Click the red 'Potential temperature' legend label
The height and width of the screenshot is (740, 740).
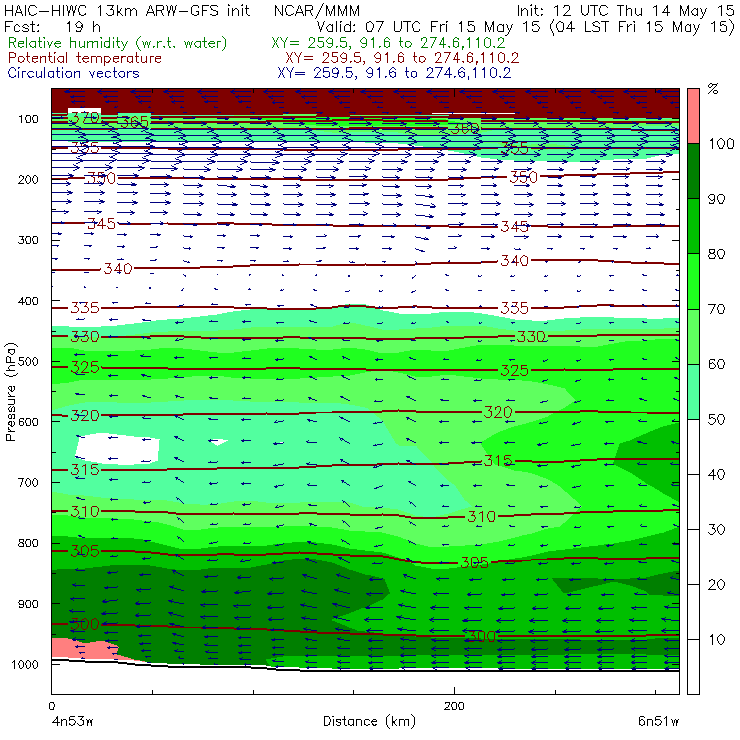pyautogui.click(x=84, y=58)
